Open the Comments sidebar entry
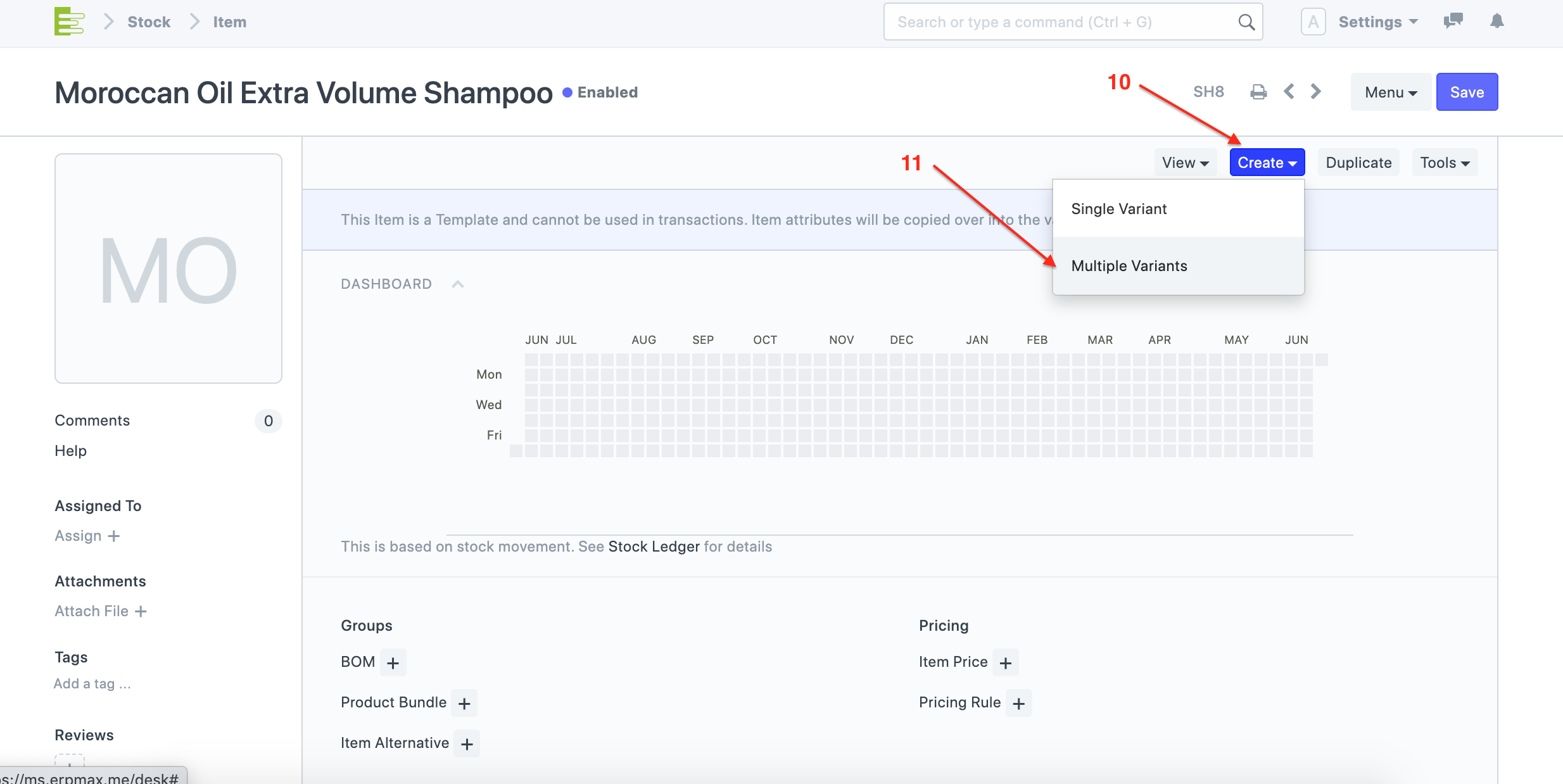The image size is (1563, 784). tap(92, 420)
